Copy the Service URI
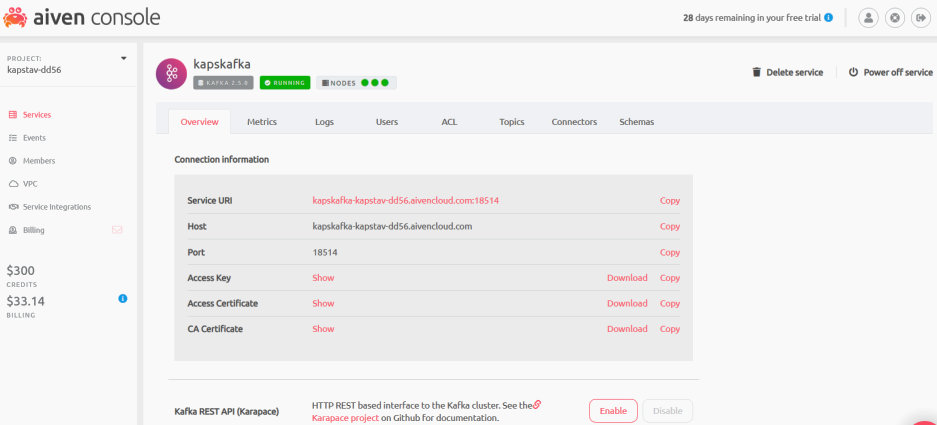This screenshot has width=937, height=425. [670, 201]
